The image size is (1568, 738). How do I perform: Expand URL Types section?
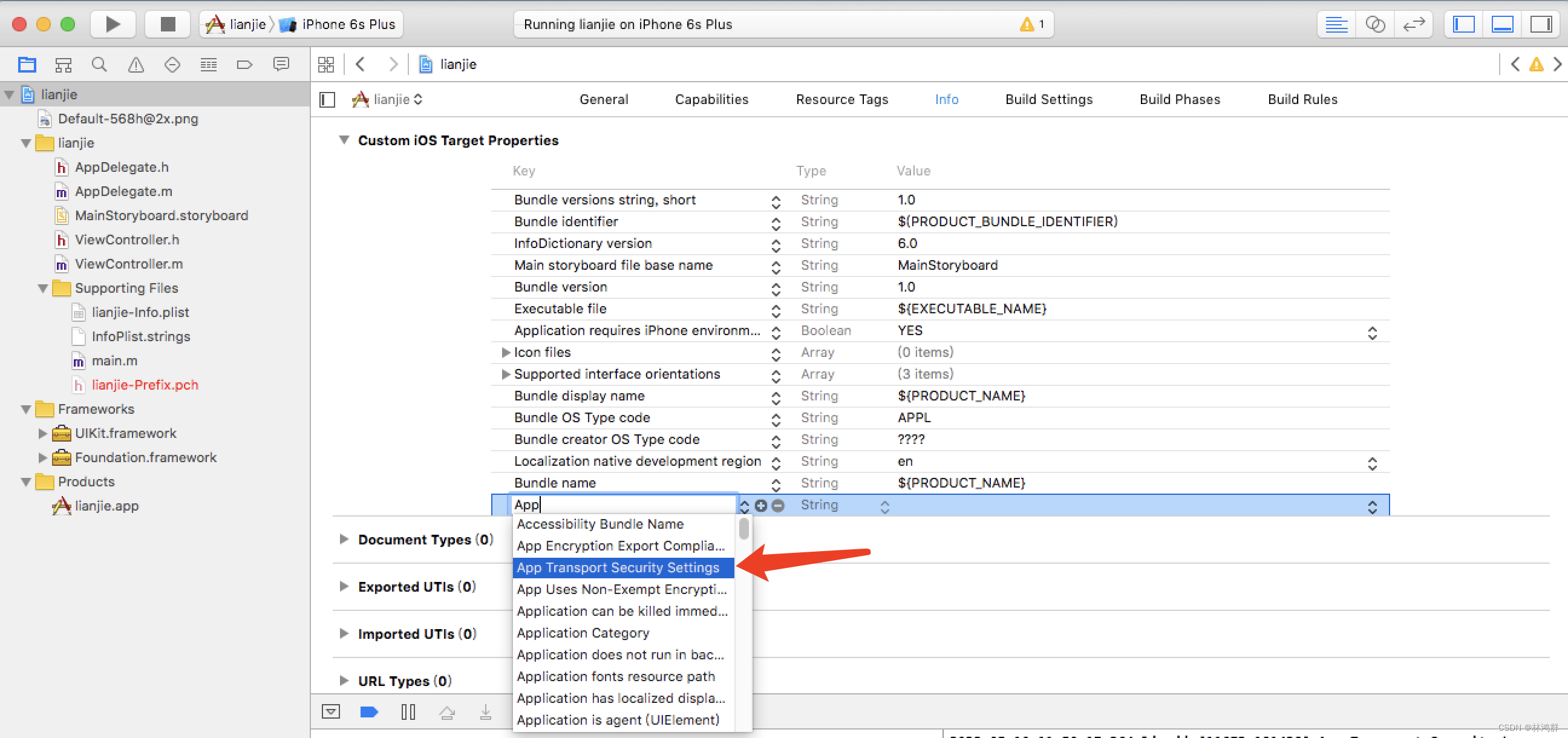(344, 681)
